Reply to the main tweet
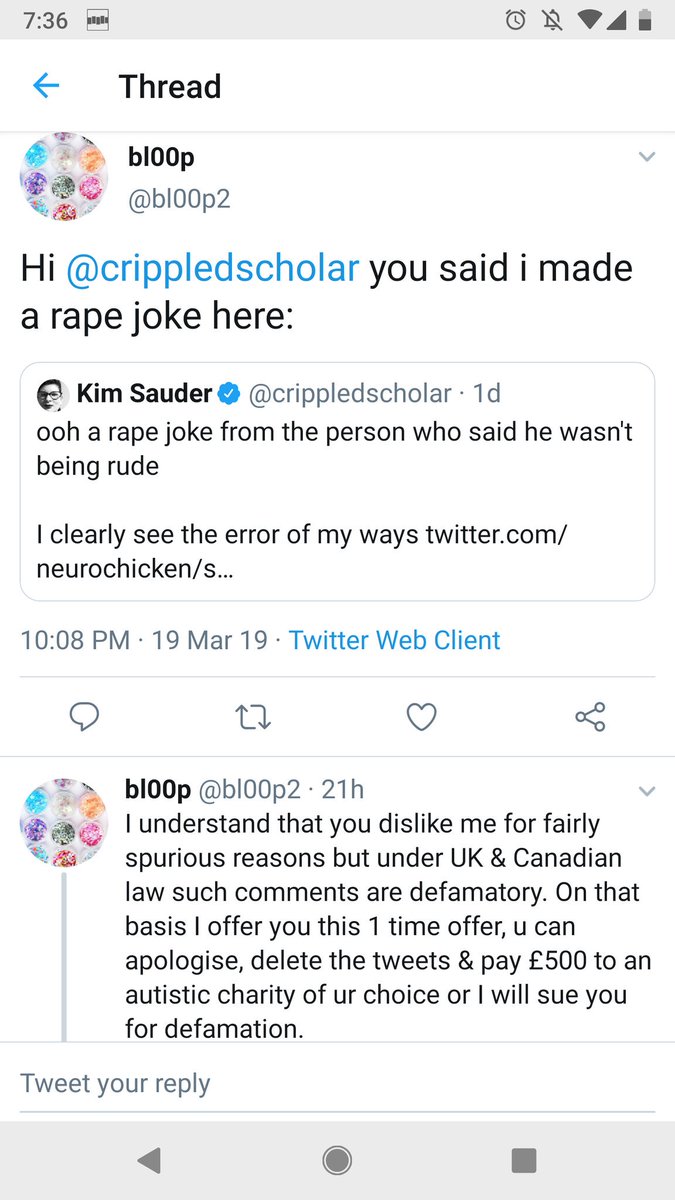Viewport: 675px width, 1200px height. pyautogui.click(x=84, y=716)
